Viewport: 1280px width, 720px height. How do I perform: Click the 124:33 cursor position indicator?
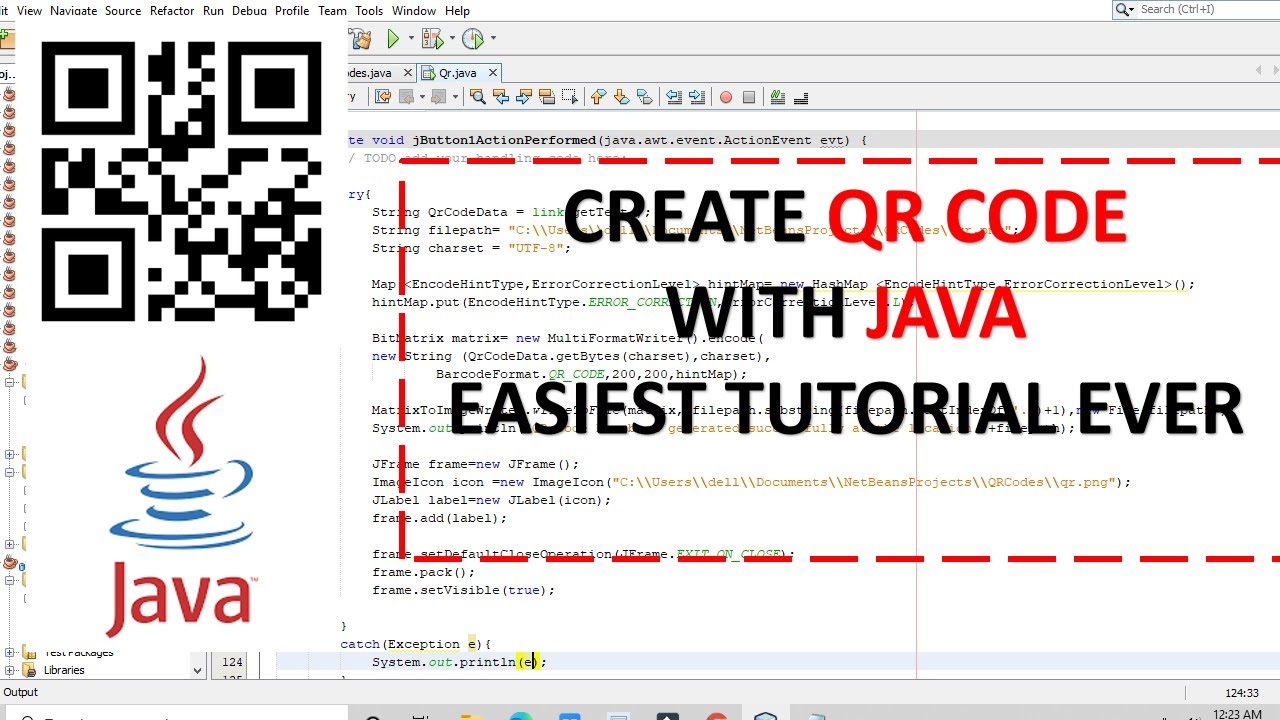pos(1242,692)
